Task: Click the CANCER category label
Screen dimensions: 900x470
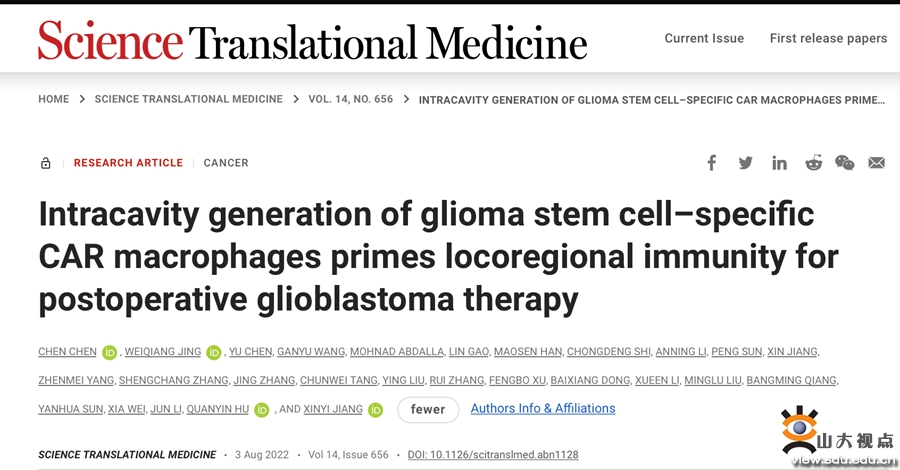Action: tap(226, 163)
